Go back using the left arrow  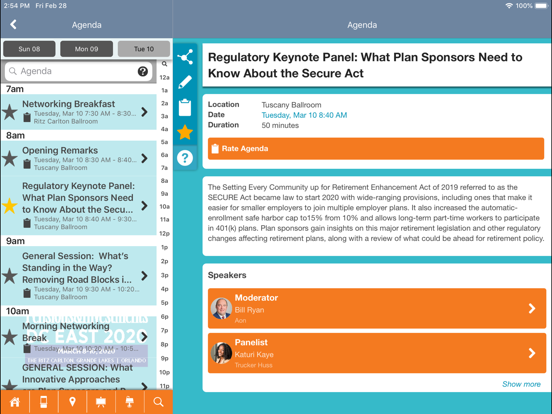(13, 25)
